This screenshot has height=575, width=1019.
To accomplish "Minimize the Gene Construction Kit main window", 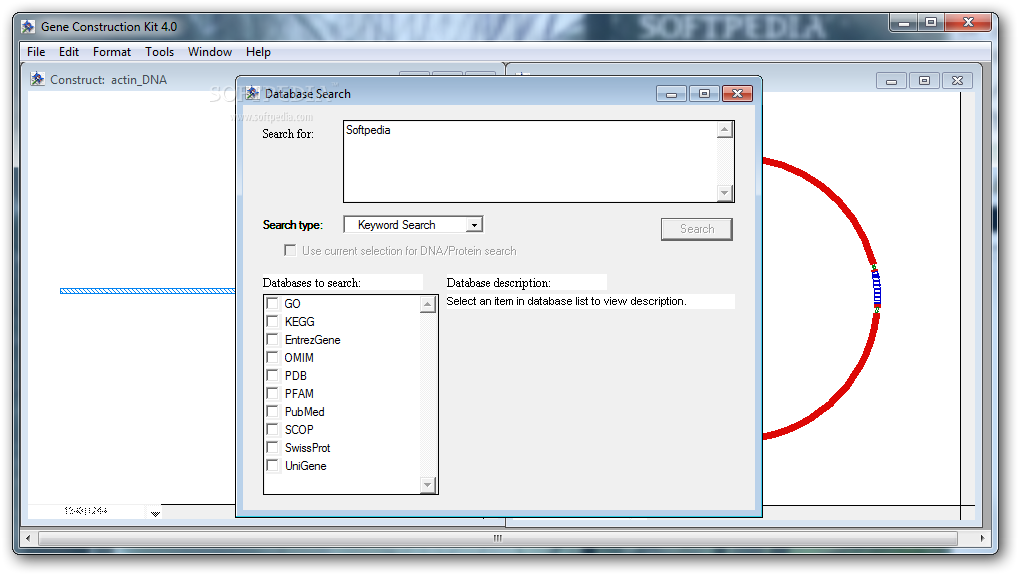I will [904, 23].
